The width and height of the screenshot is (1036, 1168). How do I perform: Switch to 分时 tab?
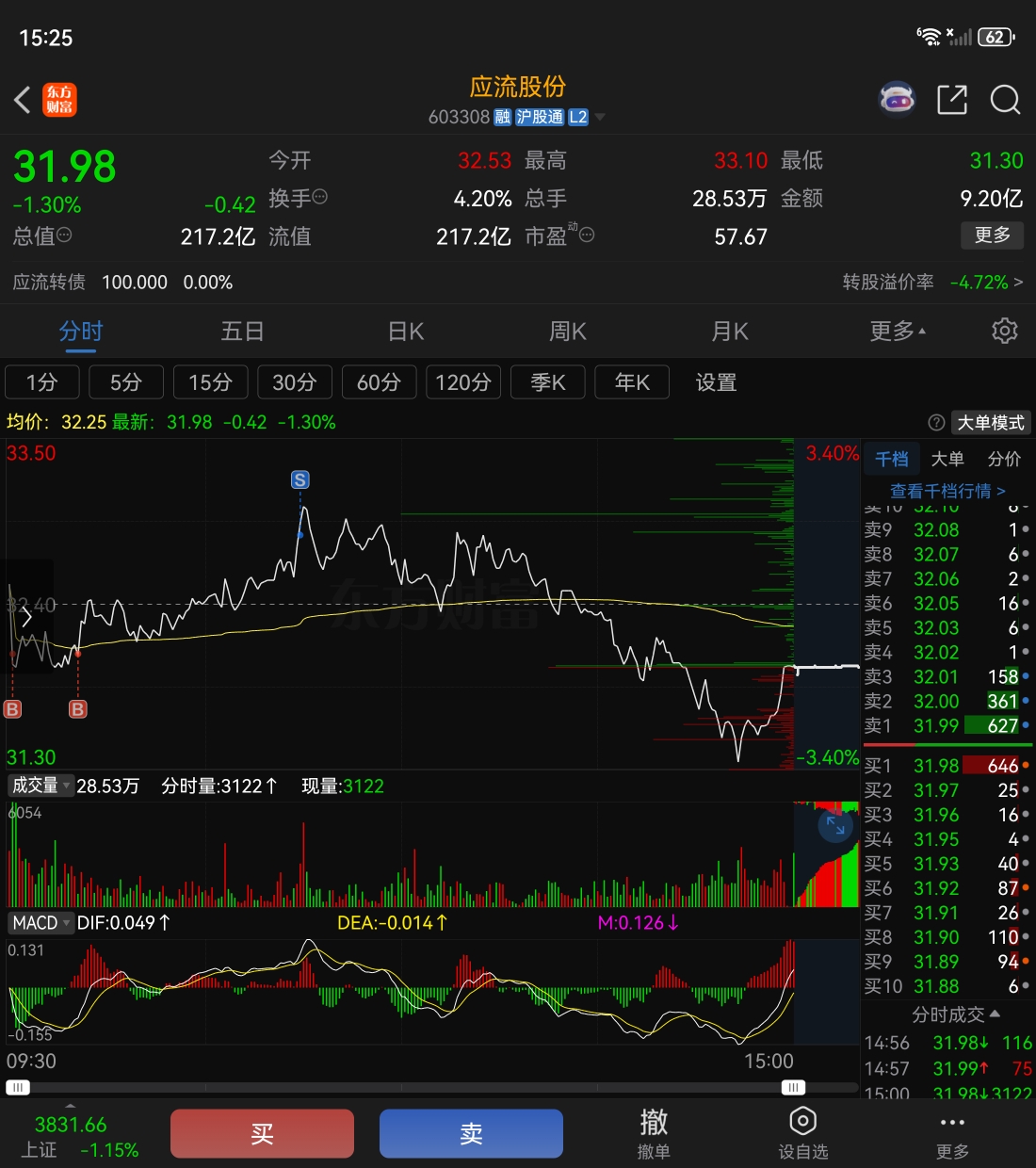pos(81,332)
